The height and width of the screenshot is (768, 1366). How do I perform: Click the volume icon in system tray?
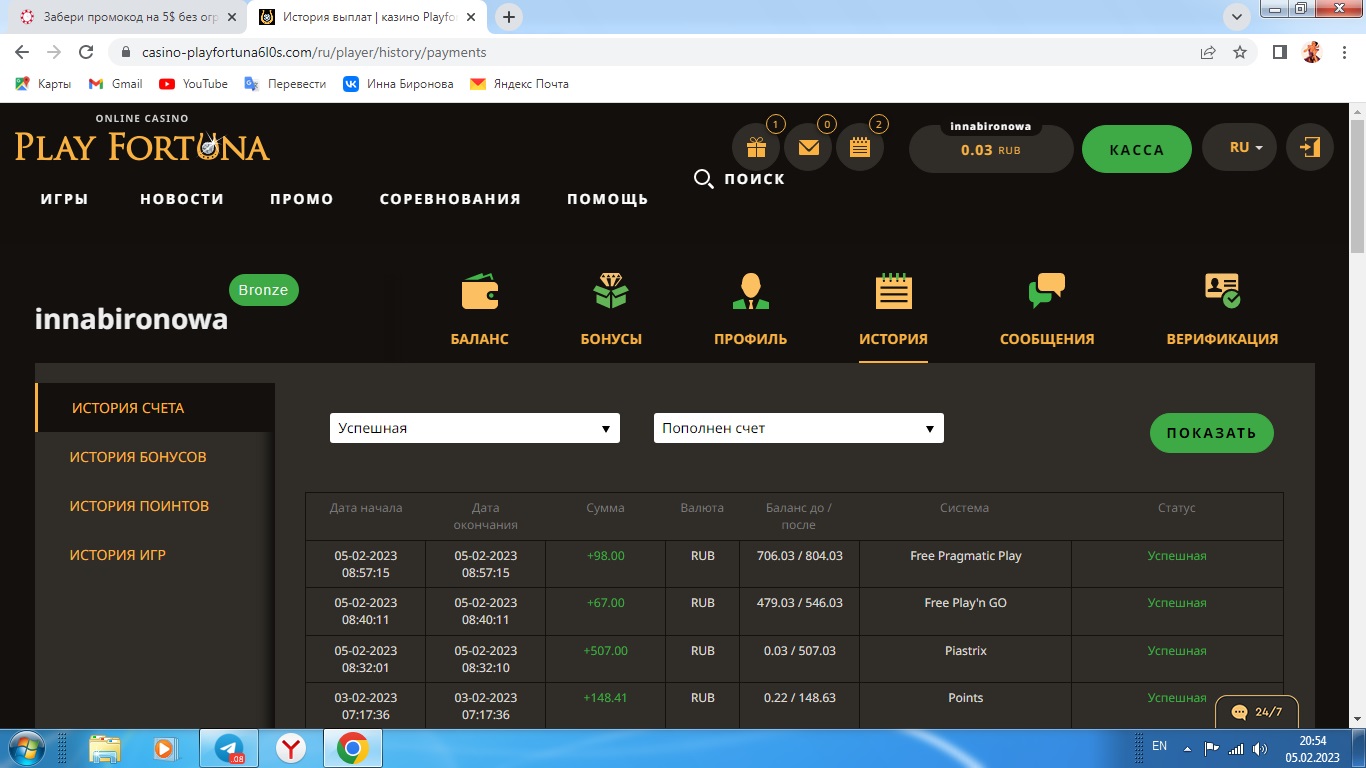coord(1261,748)
